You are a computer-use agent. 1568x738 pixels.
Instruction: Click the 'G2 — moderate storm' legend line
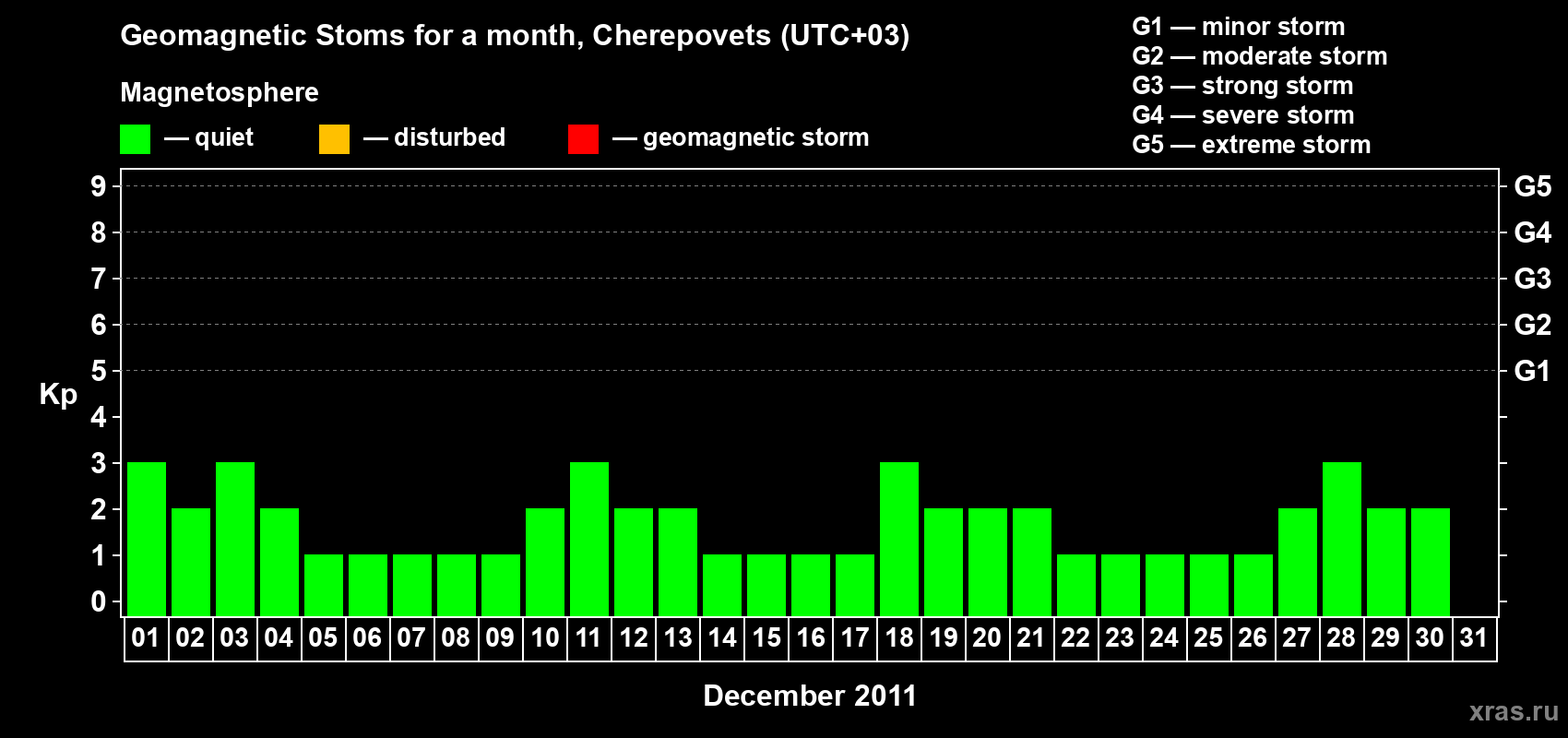point(1259,56)
